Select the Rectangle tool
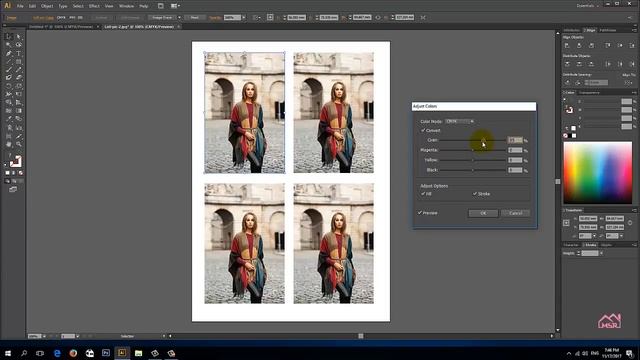This screenshot has width=640, height=360. [18, 62]
